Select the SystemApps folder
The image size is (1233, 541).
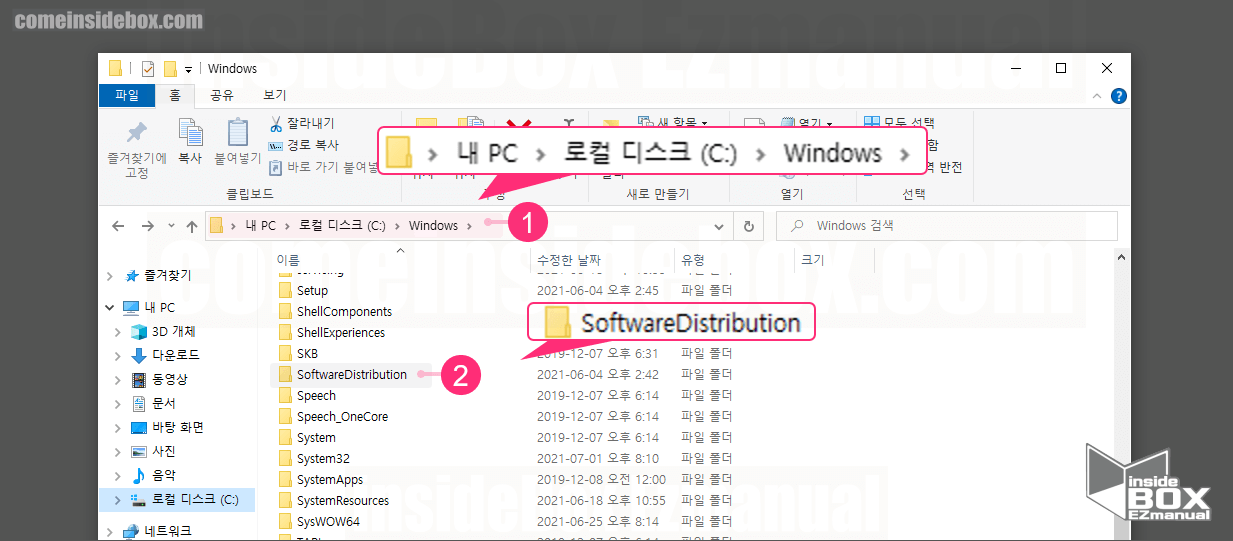click(330, 480)
